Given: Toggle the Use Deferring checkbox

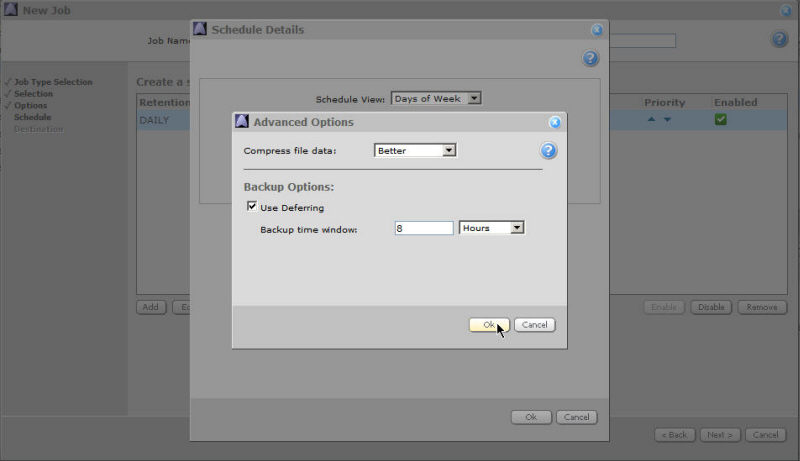Looking at the screenshot, I should [251, 207].
